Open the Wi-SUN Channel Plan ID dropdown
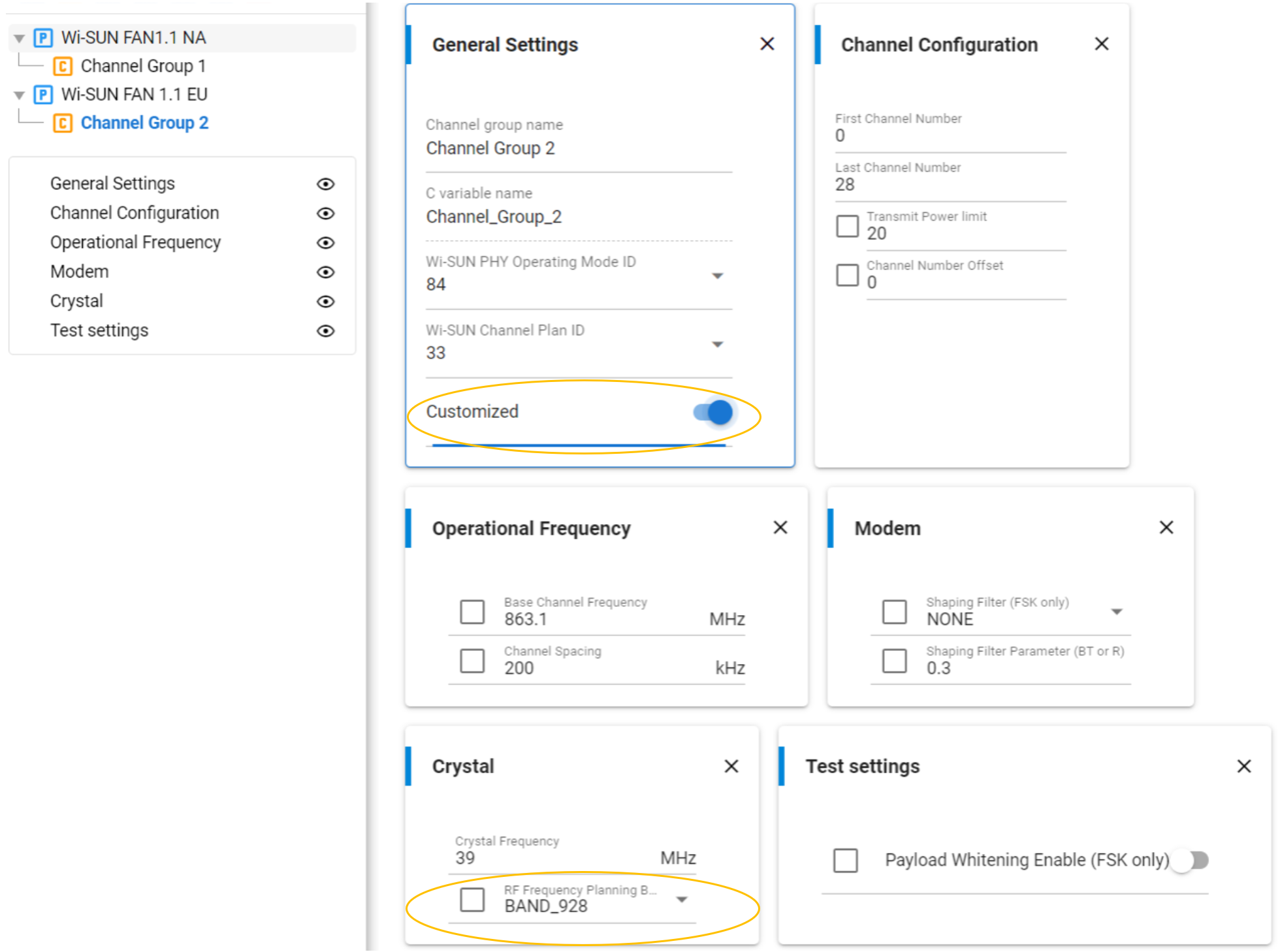This screenshot has height=952, width=1280. [x=718, y=345]
